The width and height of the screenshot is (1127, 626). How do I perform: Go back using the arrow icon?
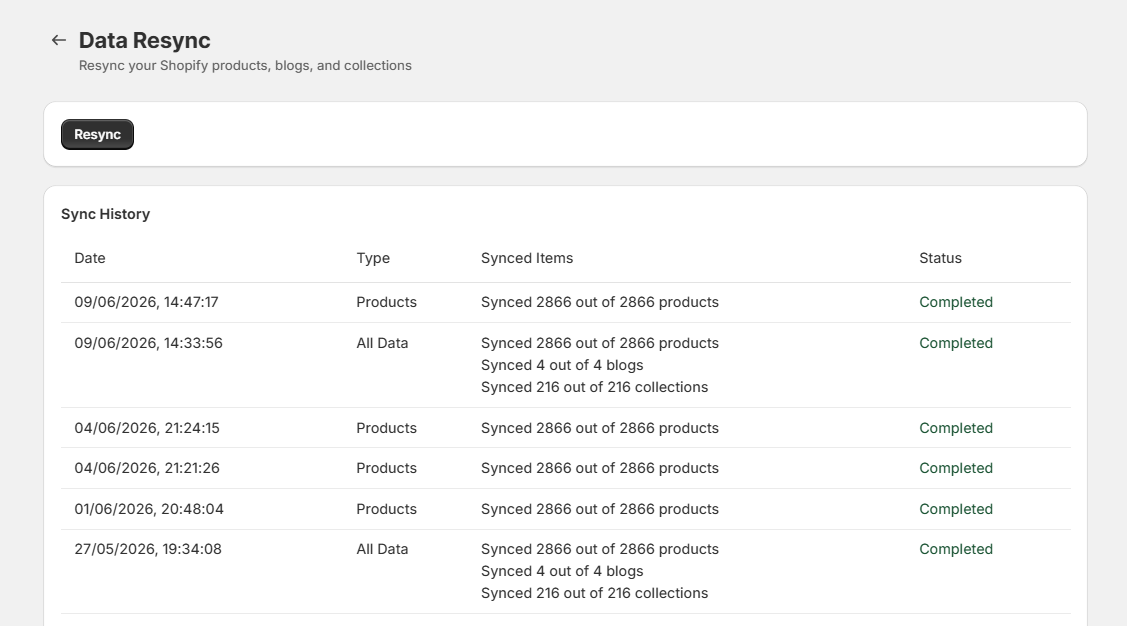[x=59, y=40]
